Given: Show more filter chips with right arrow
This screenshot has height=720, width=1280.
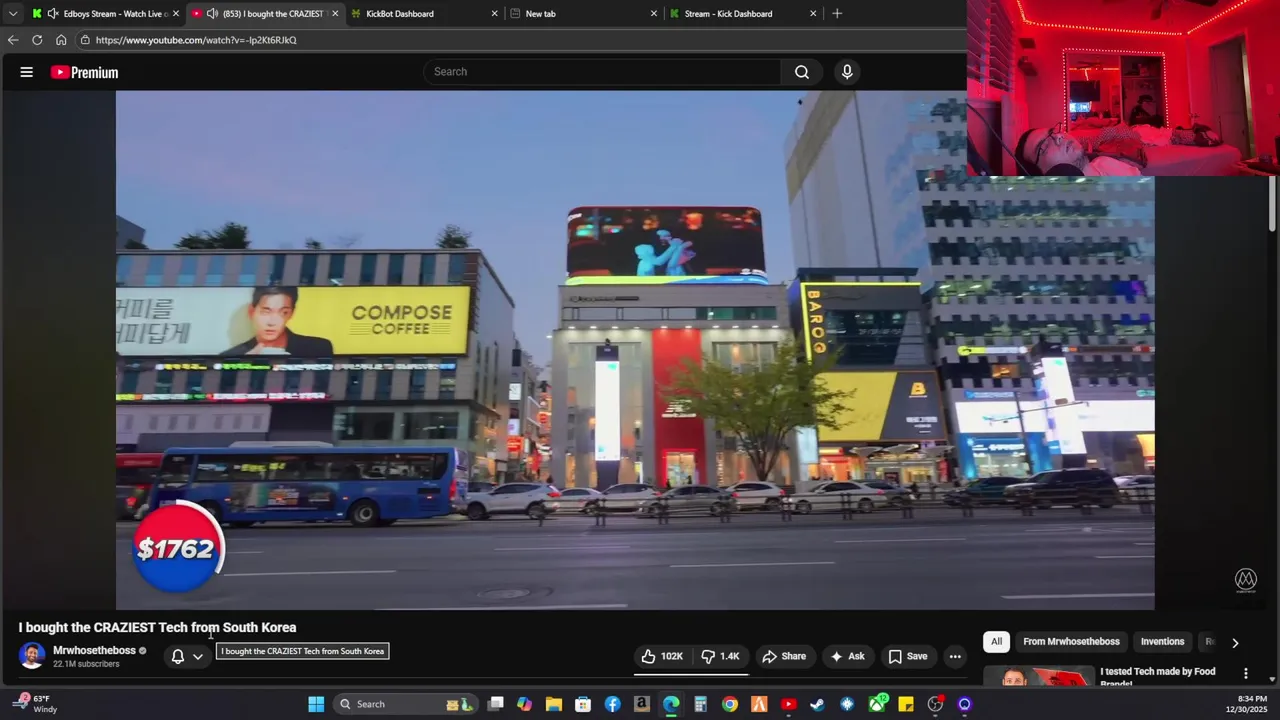Looking at the screenshot, I should [1235, 643].
